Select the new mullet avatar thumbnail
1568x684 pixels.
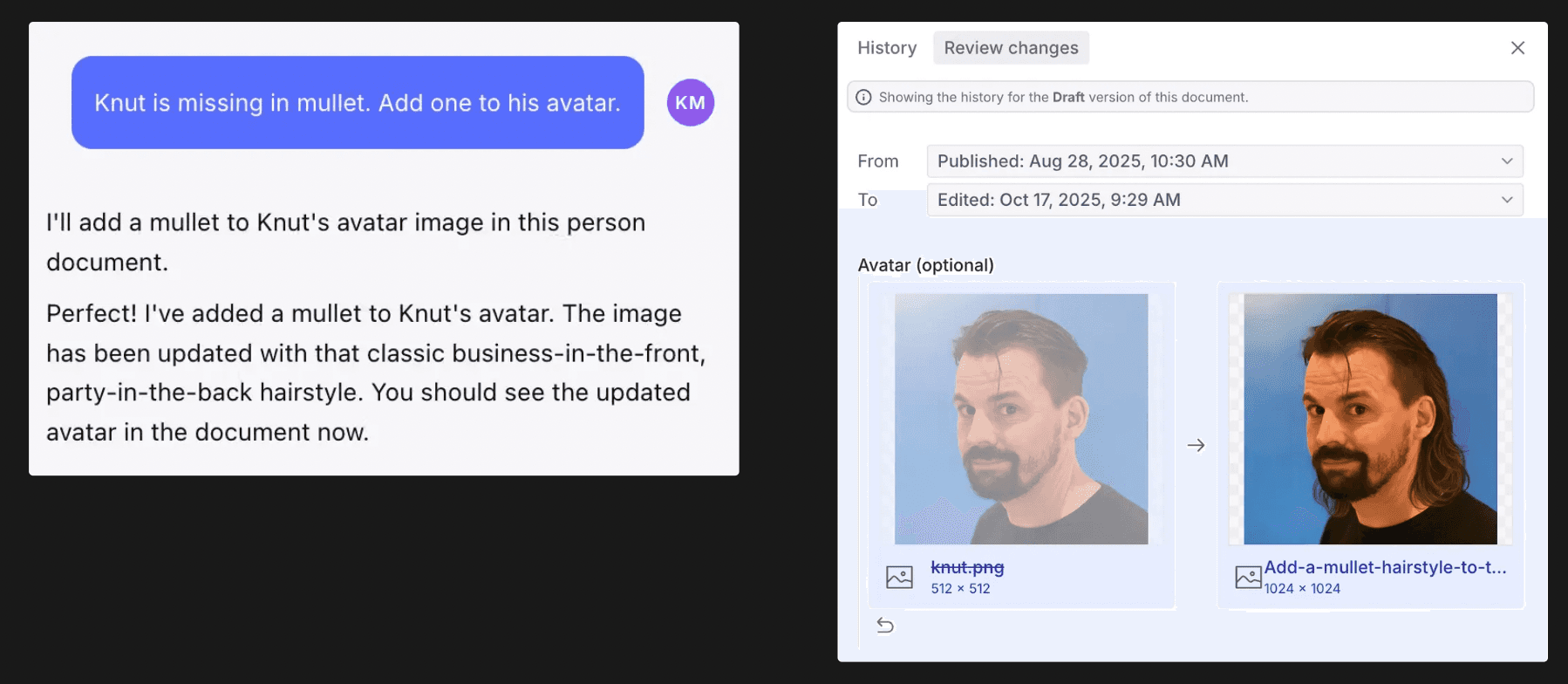1370,419
